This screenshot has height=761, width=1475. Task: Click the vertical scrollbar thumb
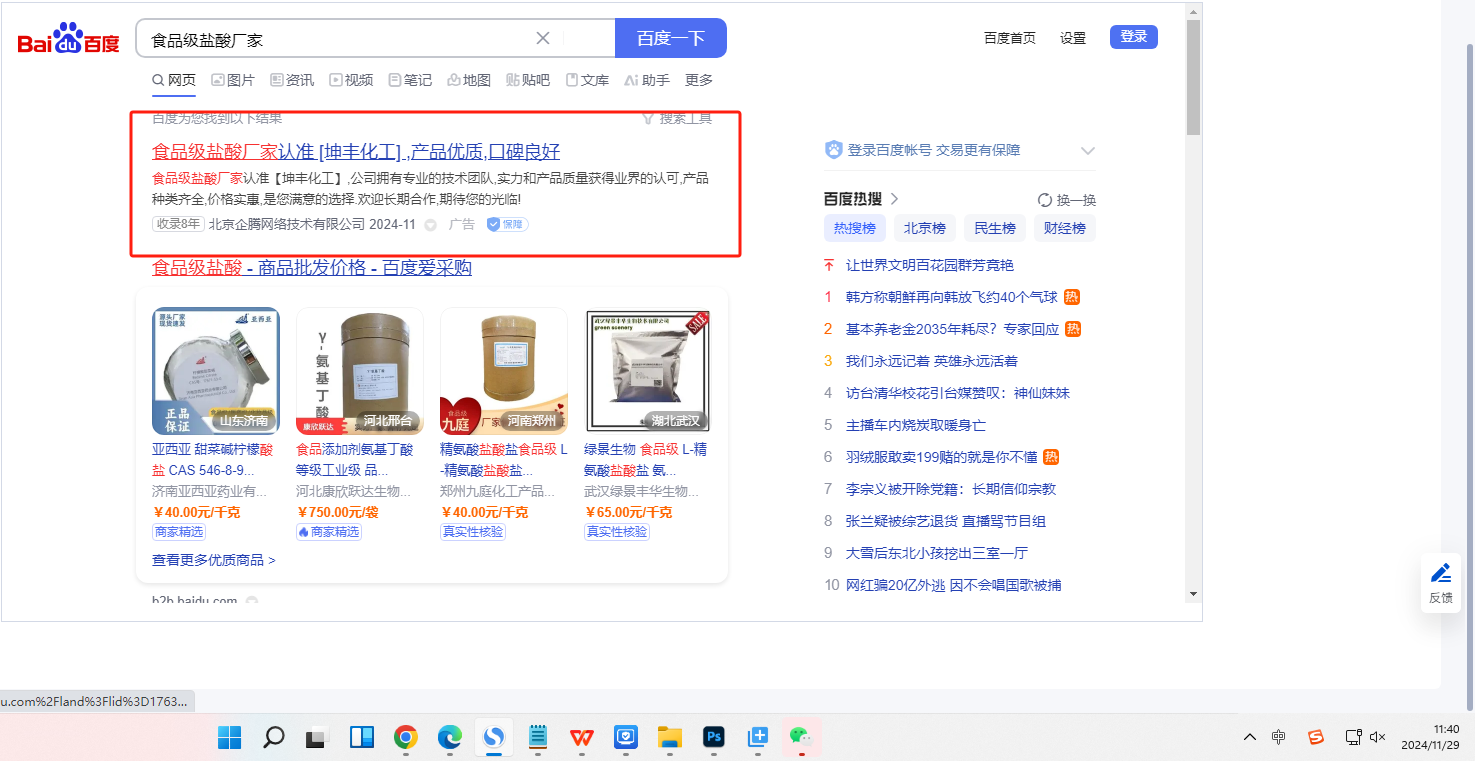coord(1193,77)
